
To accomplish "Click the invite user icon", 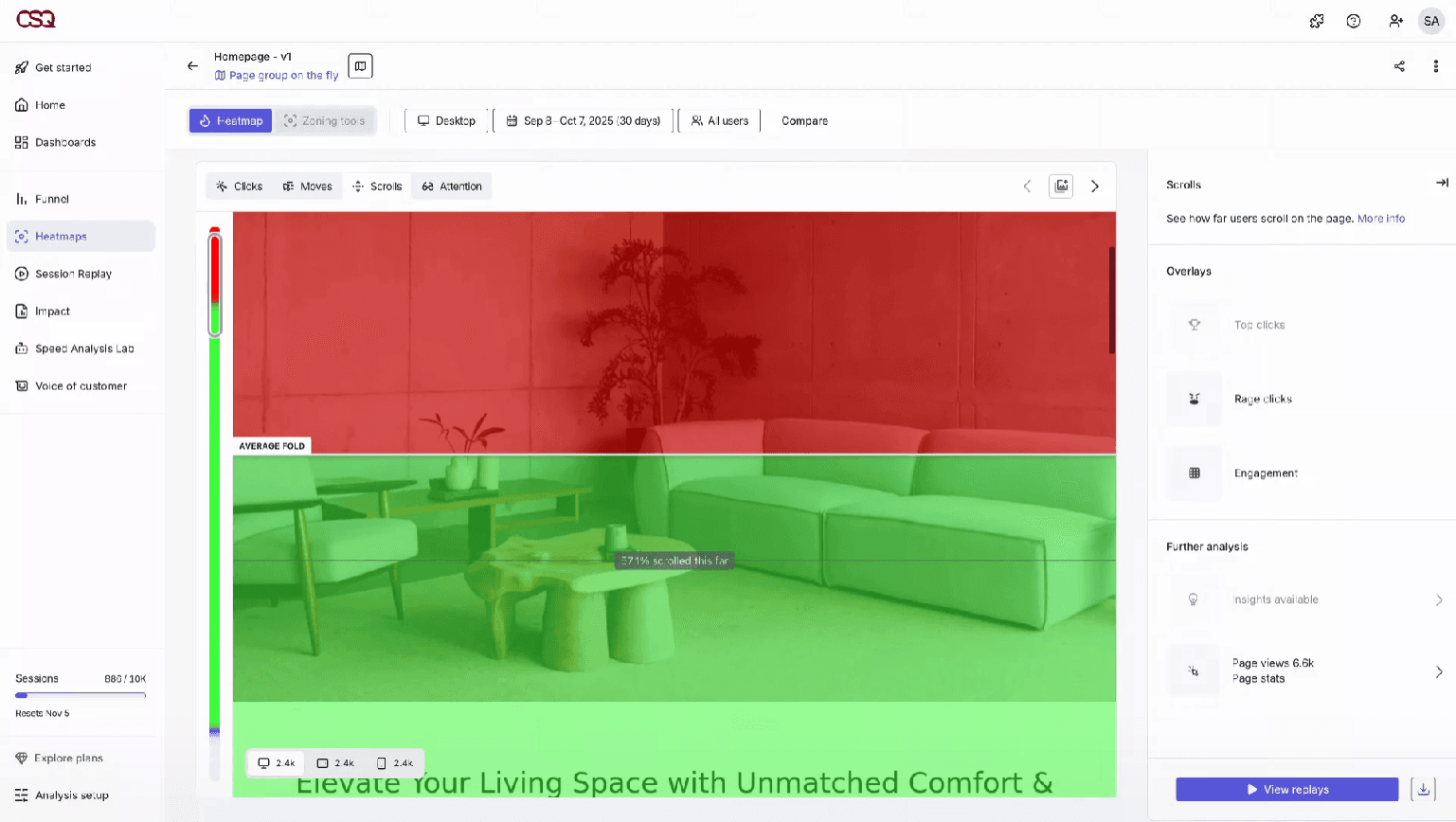I will click(x=1395, y=21).
